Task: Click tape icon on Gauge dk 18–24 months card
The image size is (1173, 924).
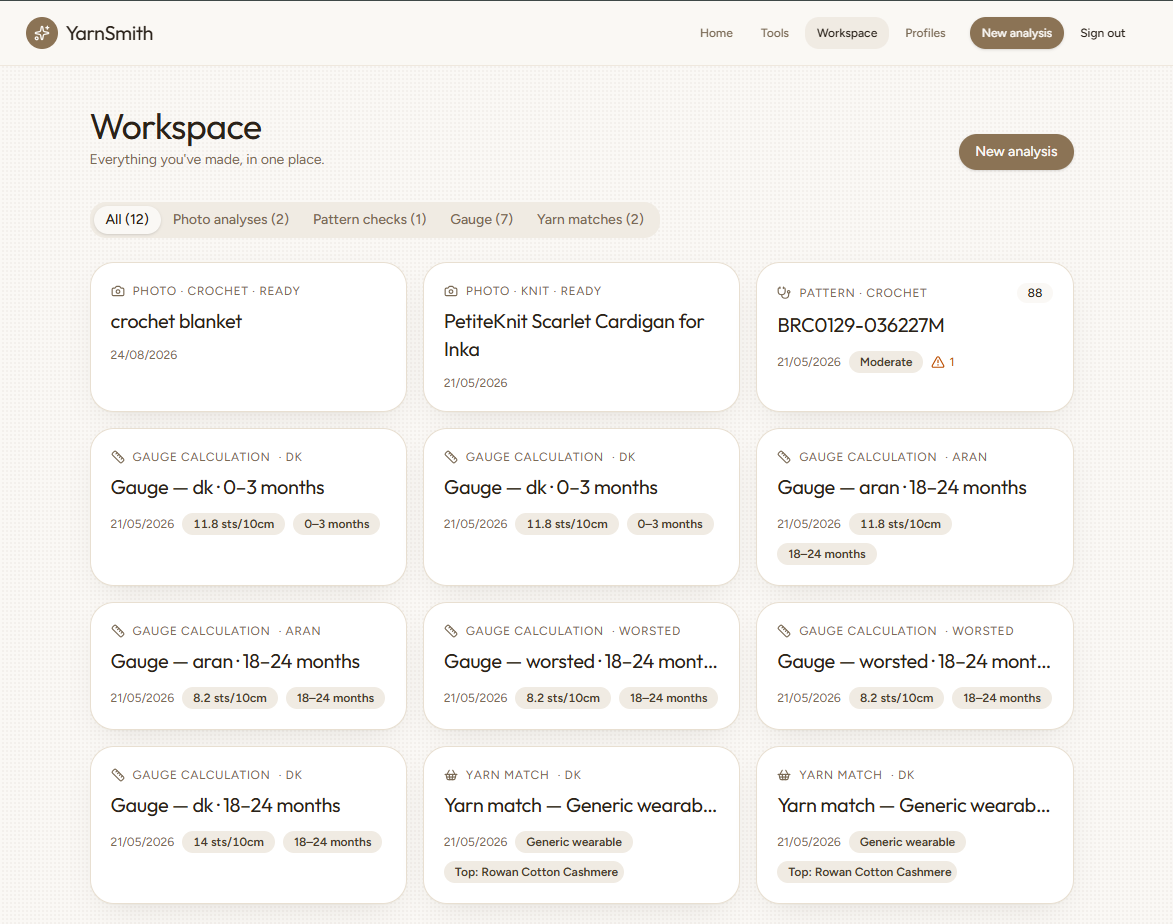Action: [x=117, y=775]
